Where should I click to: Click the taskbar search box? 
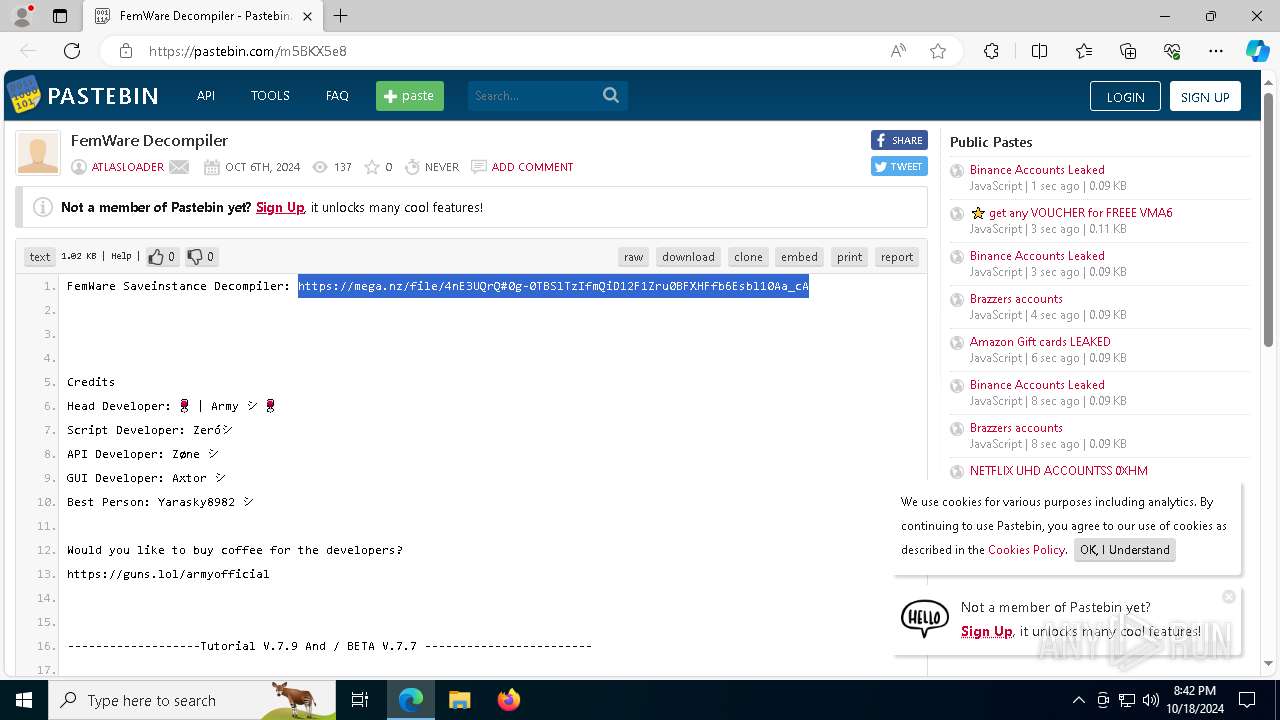pyautogui.click(x=192, y=700)
